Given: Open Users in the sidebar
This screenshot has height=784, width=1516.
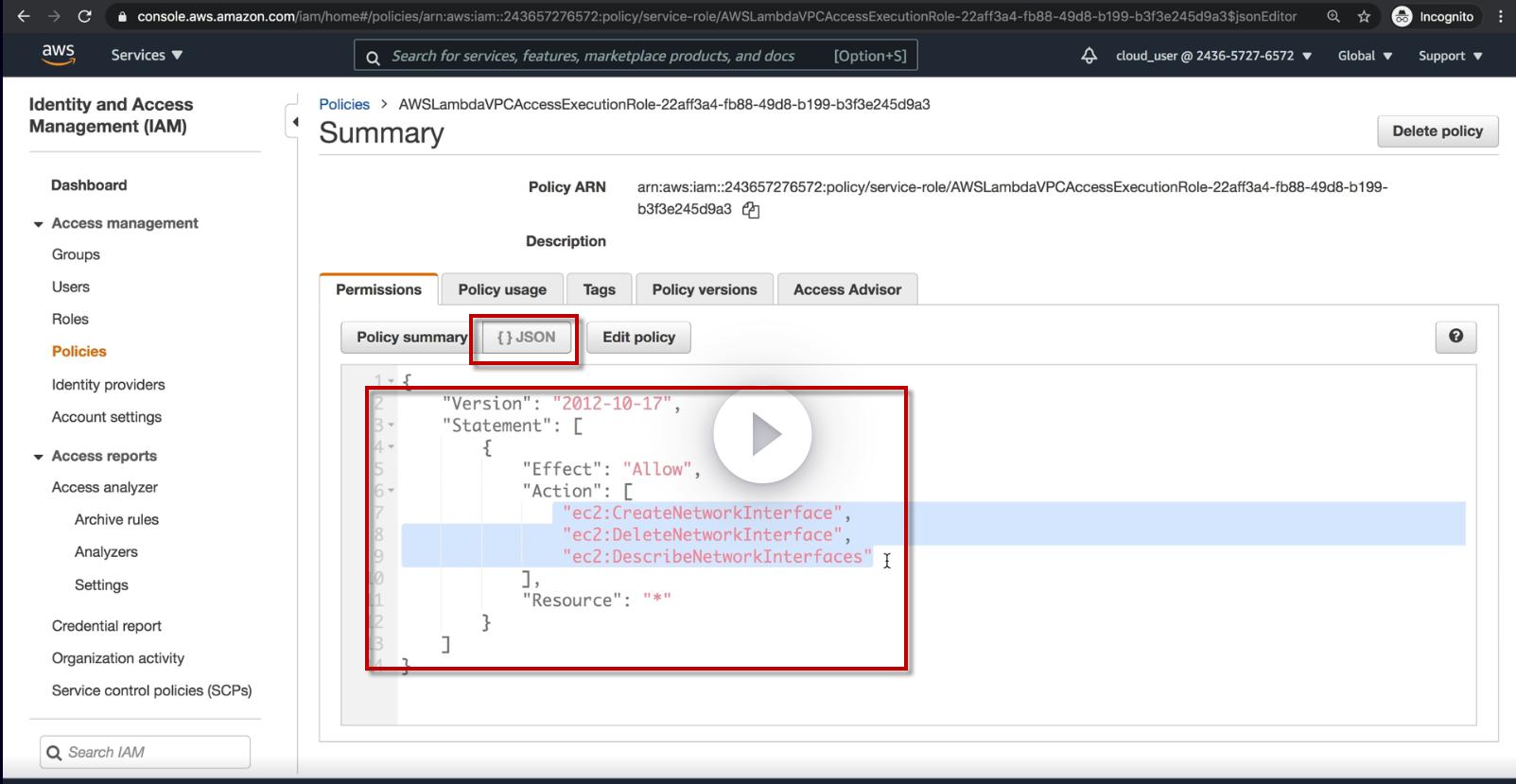Looking at the screenshot, I should pos(71,287).
